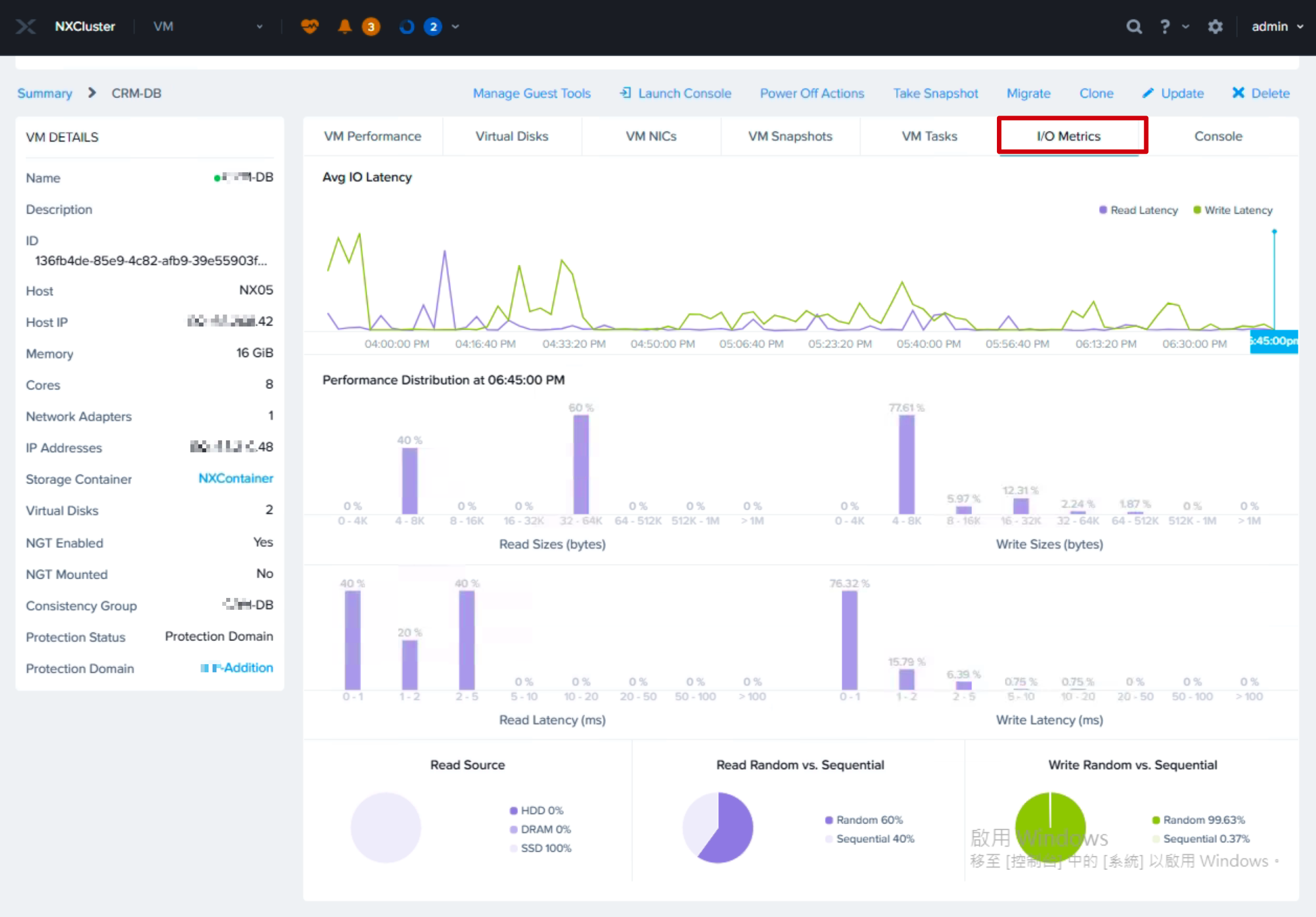This screenshot has width=1316, height=917.
Task: Open the help question mark
Action: [1165, 27]
